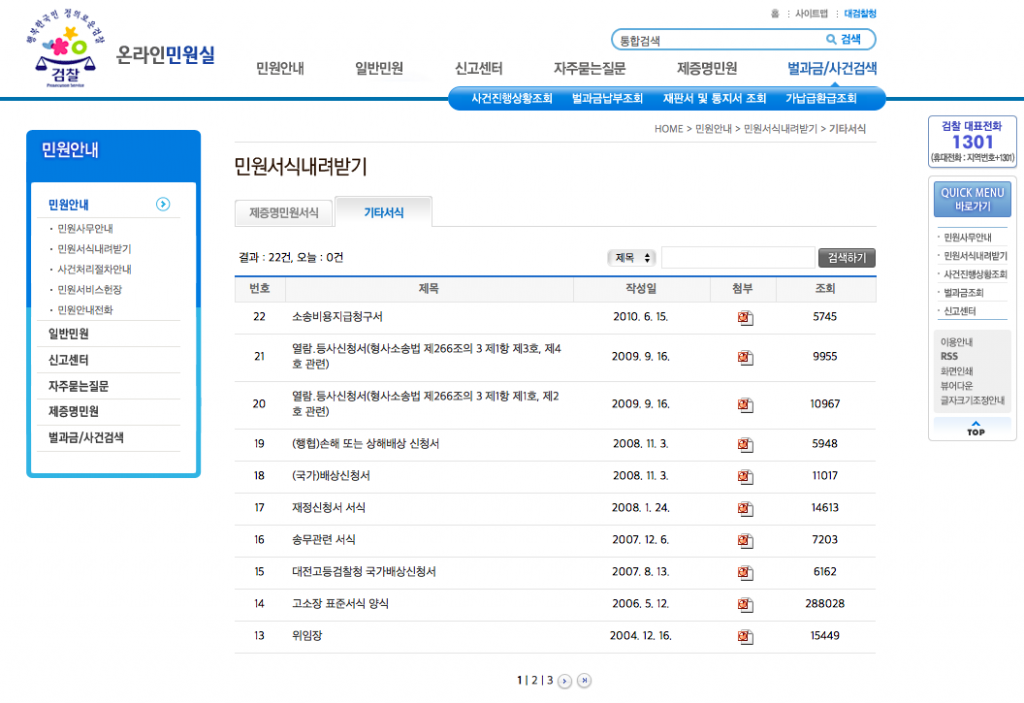Go to page 3
Viewport: 1024px width, 703px height.
[550, 680]
